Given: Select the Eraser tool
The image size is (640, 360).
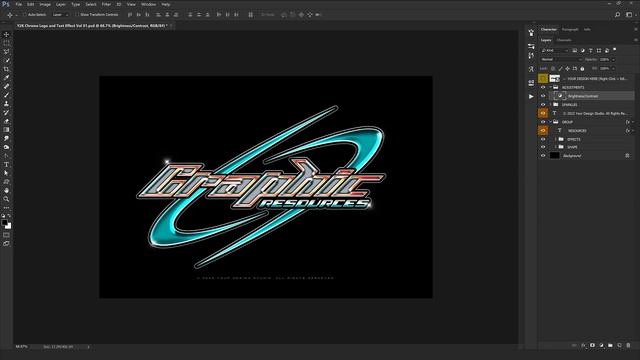Looking at the screenshot, I should [x=6, y=121].
